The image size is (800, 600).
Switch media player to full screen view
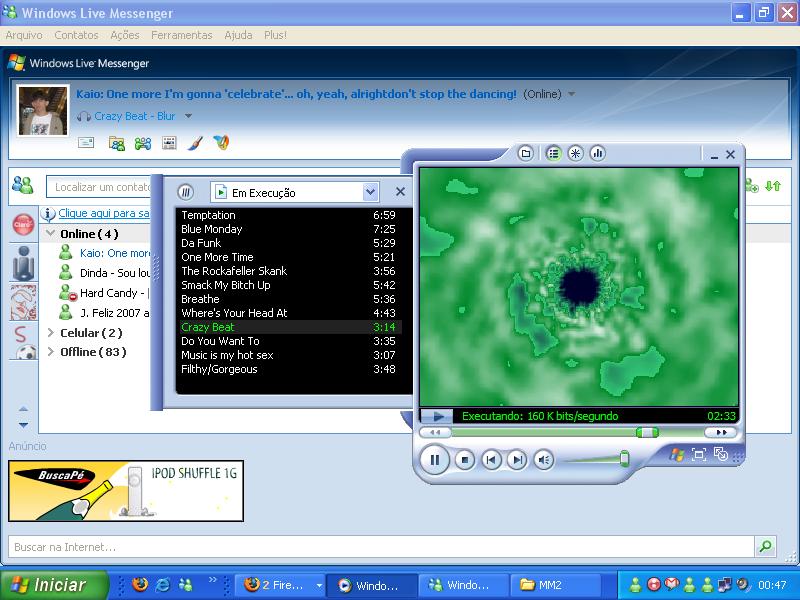point(698,454)
